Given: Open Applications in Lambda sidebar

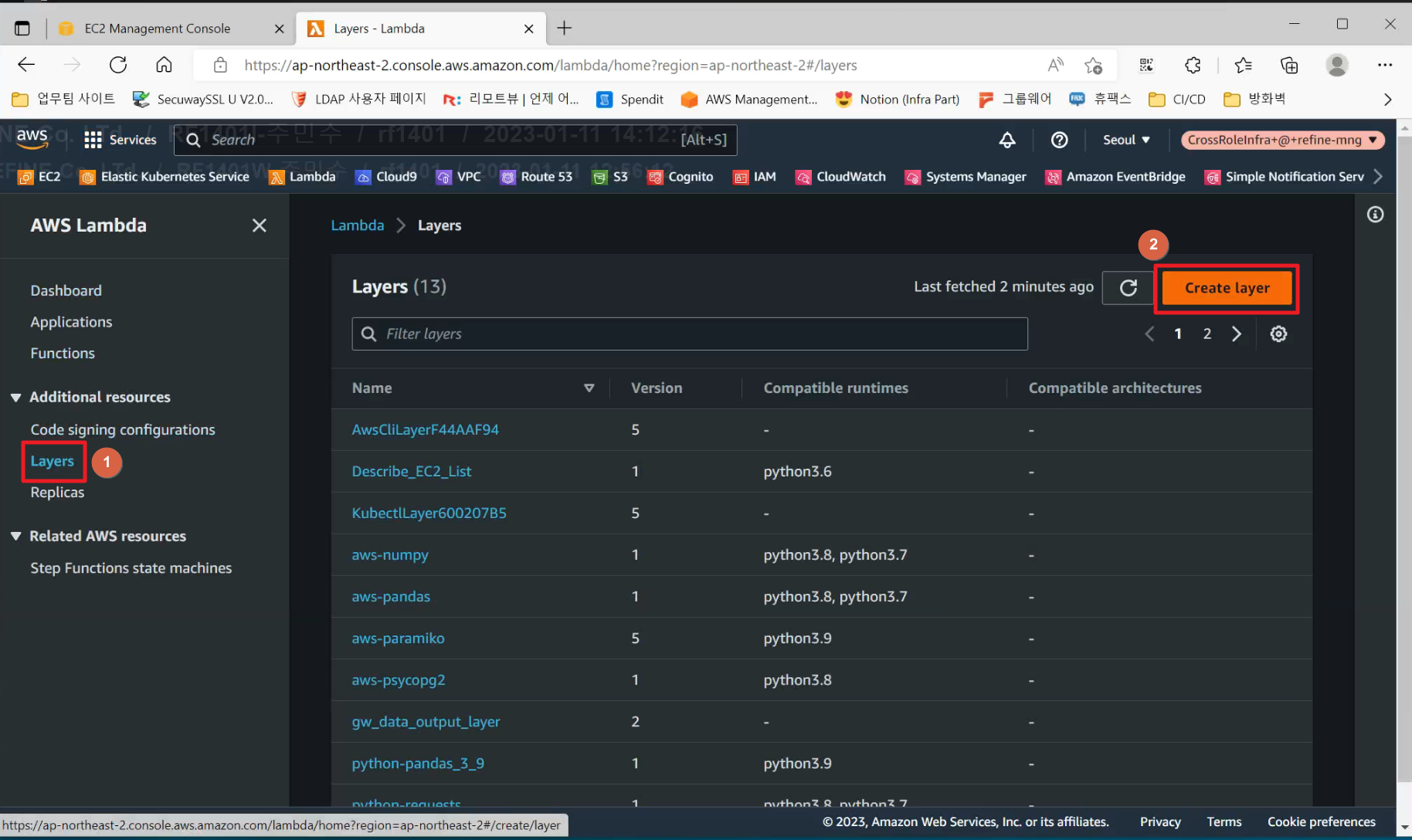Looking at the screenshot, I should point(71,322).
